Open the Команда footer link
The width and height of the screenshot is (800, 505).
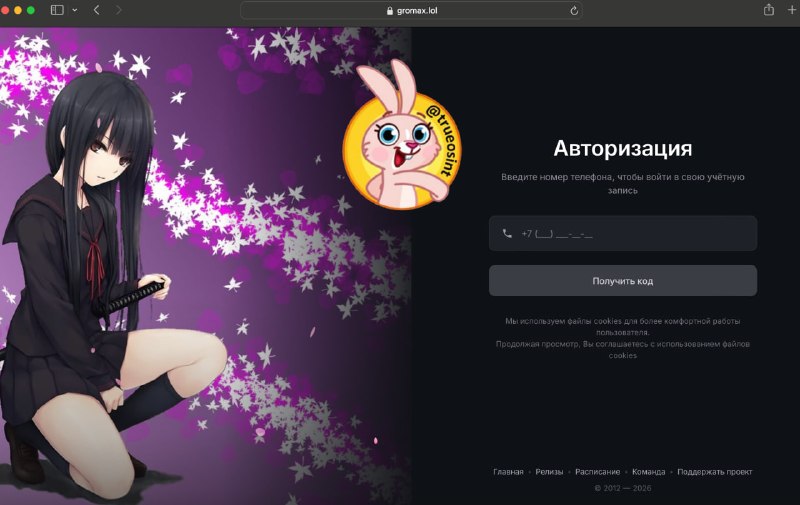pos(648,472)
